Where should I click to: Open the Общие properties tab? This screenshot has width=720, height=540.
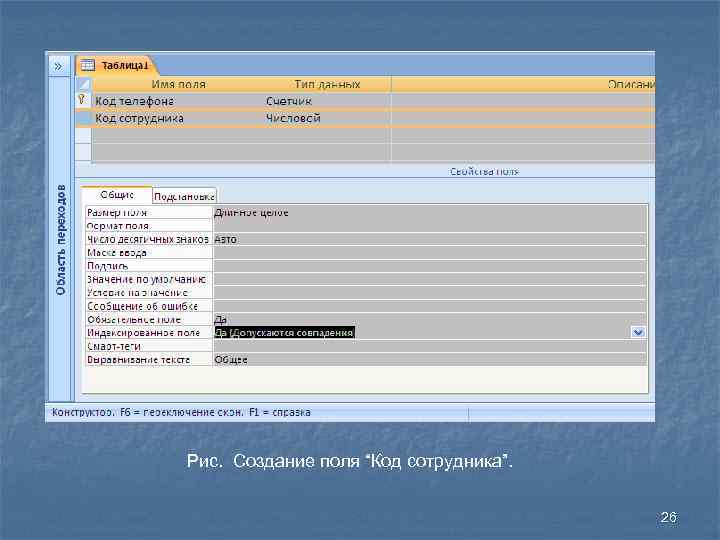[117, 195]
